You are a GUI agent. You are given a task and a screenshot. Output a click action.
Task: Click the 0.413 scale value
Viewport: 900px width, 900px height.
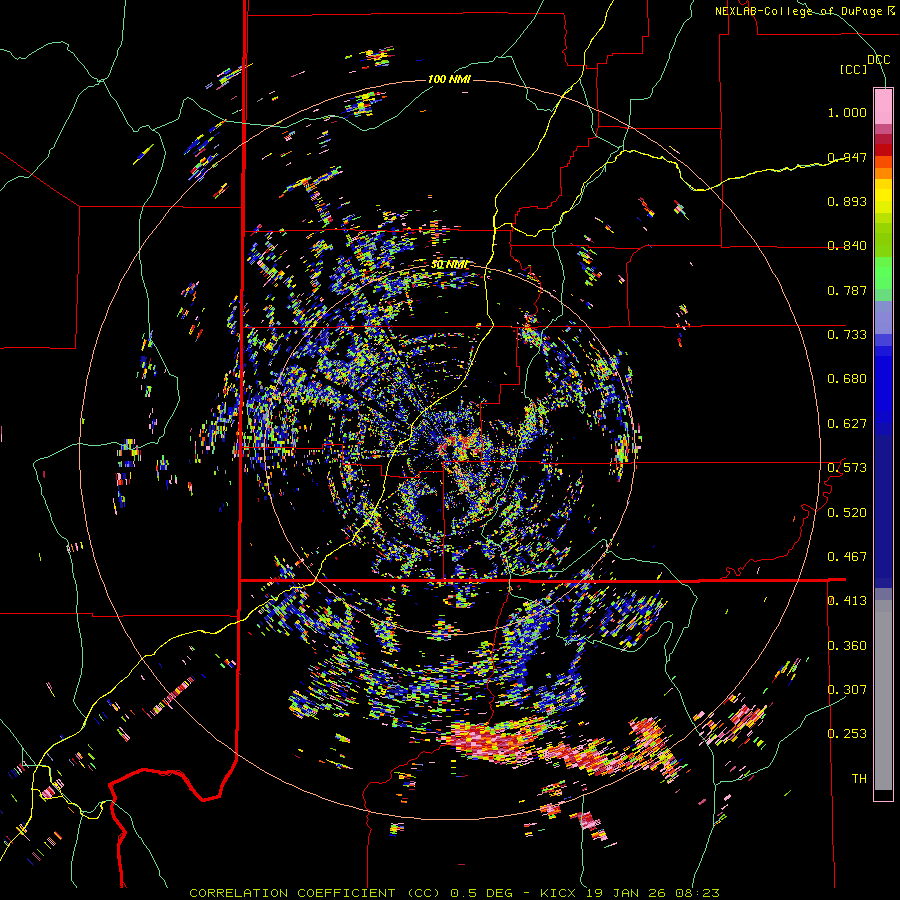[x=847, y=601]
